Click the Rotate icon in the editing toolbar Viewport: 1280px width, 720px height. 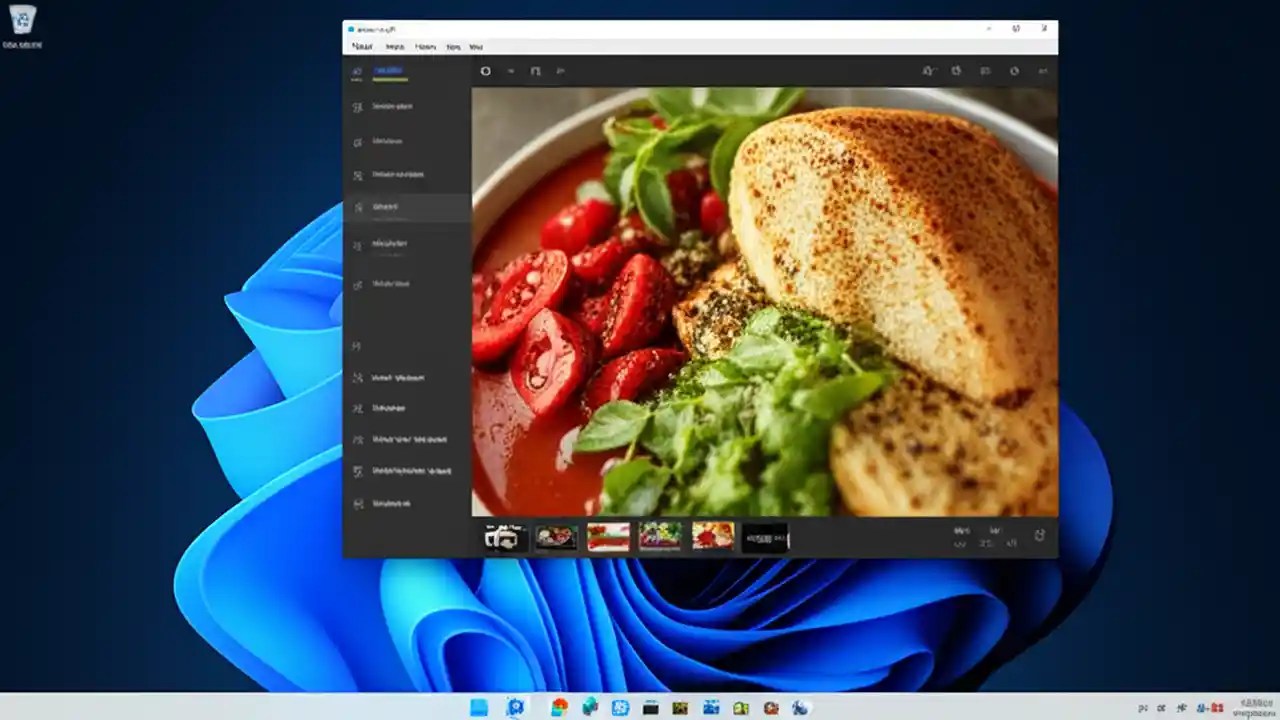coord(536,71)
